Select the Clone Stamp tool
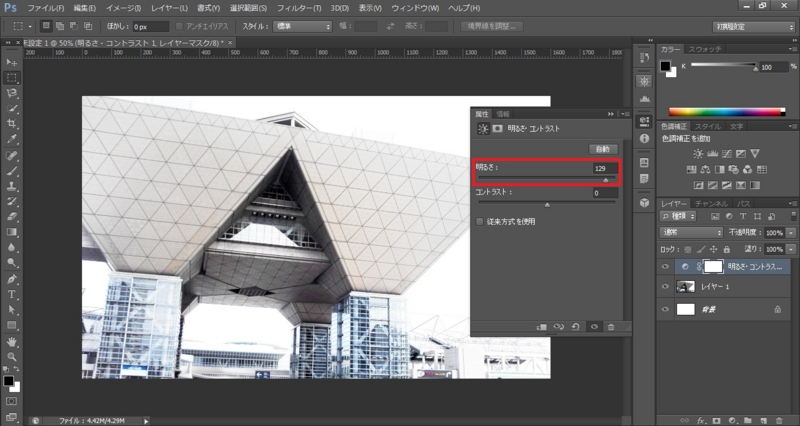The height and width of the screenshot is (426, 800). coord(11,186)
